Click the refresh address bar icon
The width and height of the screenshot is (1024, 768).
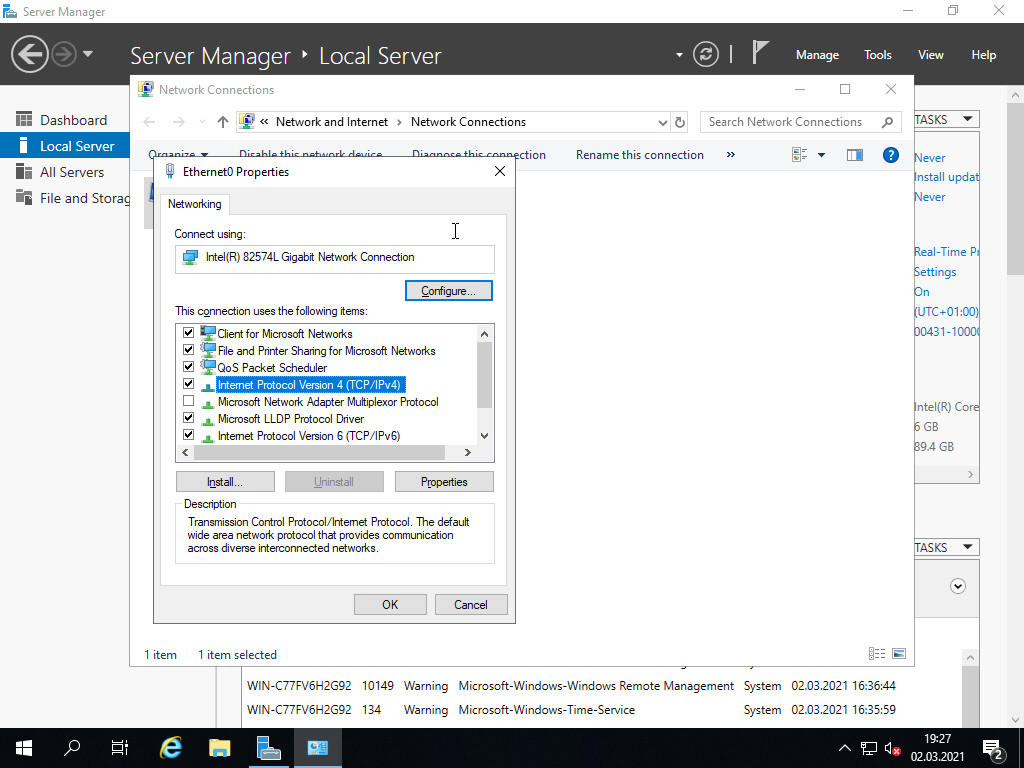(x=680, y=122)
